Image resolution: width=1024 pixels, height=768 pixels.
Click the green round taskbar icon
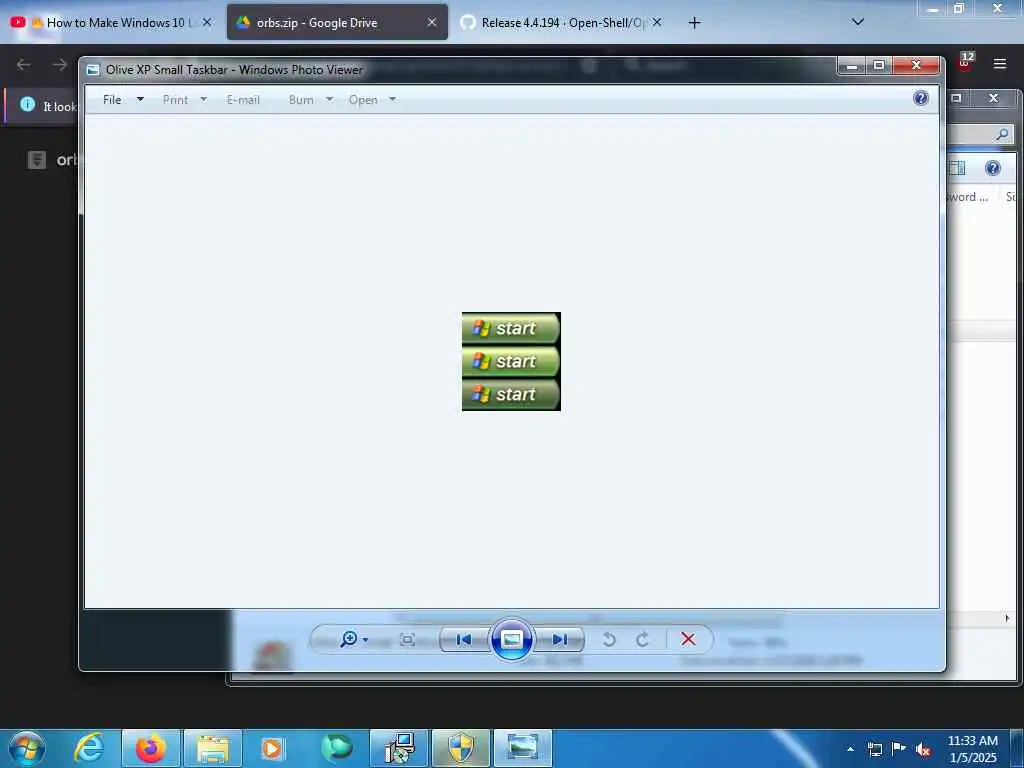[336, 748]
